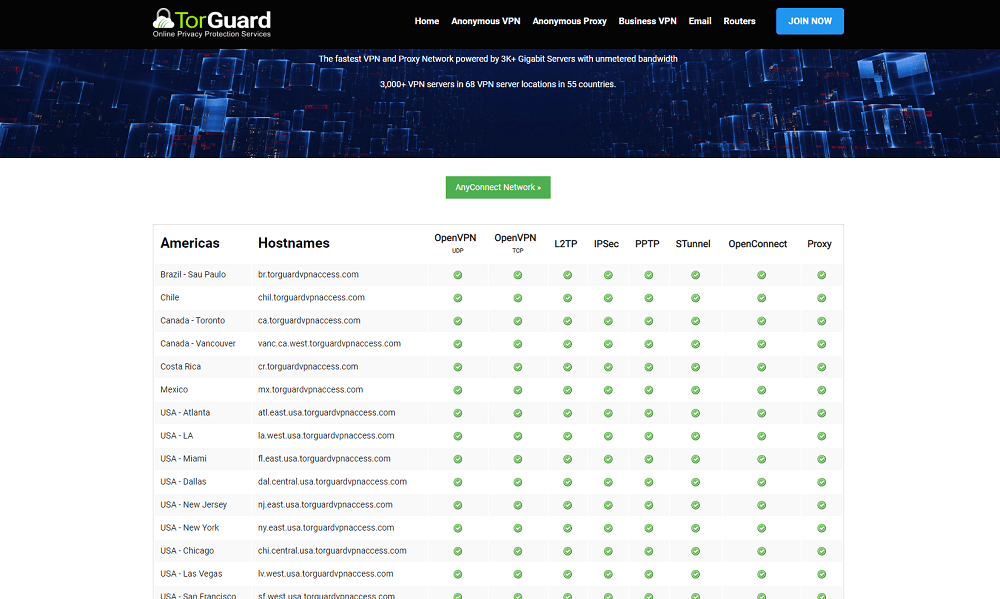Viewport: 1000px width, 599px height.
Task: Open the Anonymous Proxy menu
Action: [x=569, y=21]
